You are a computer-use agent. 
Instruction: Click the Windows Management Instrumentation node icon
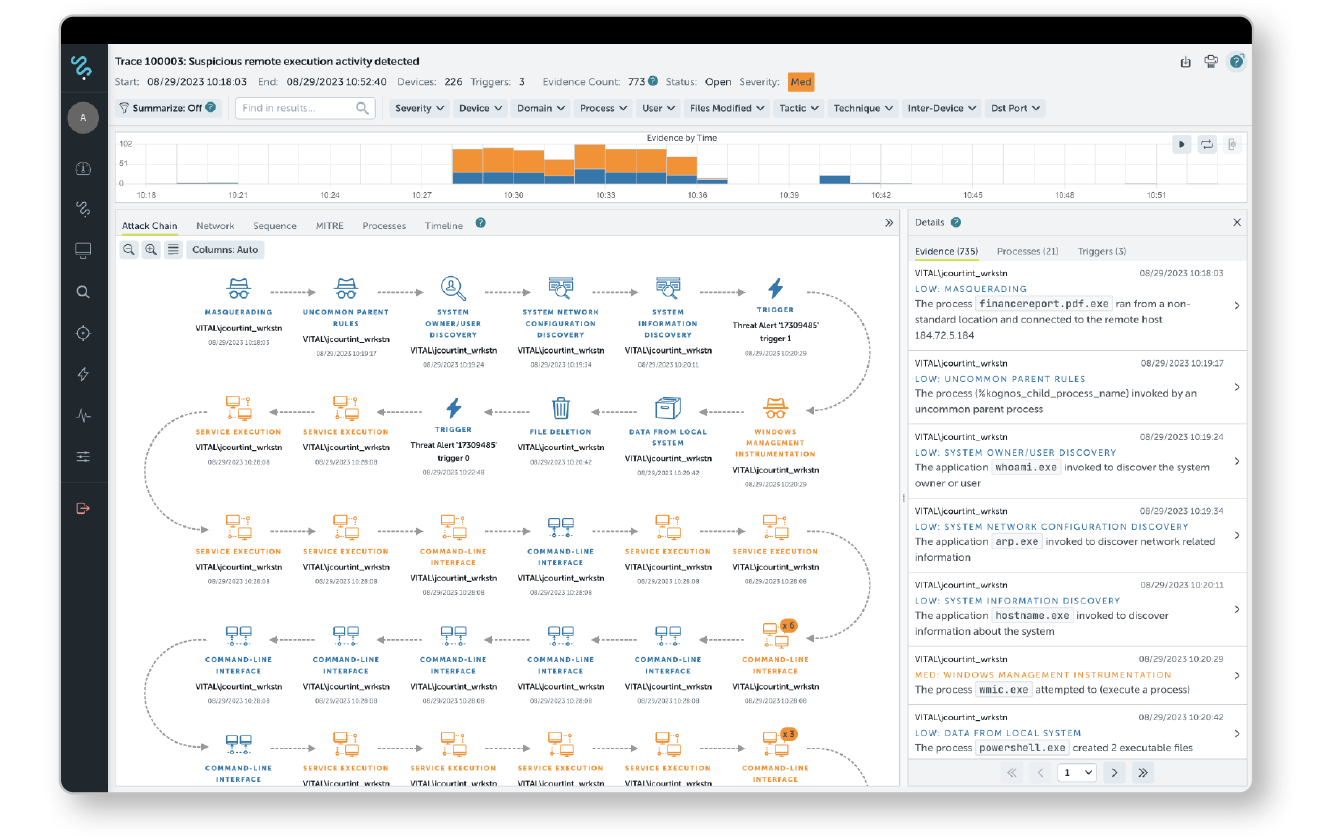coord(775,408)
